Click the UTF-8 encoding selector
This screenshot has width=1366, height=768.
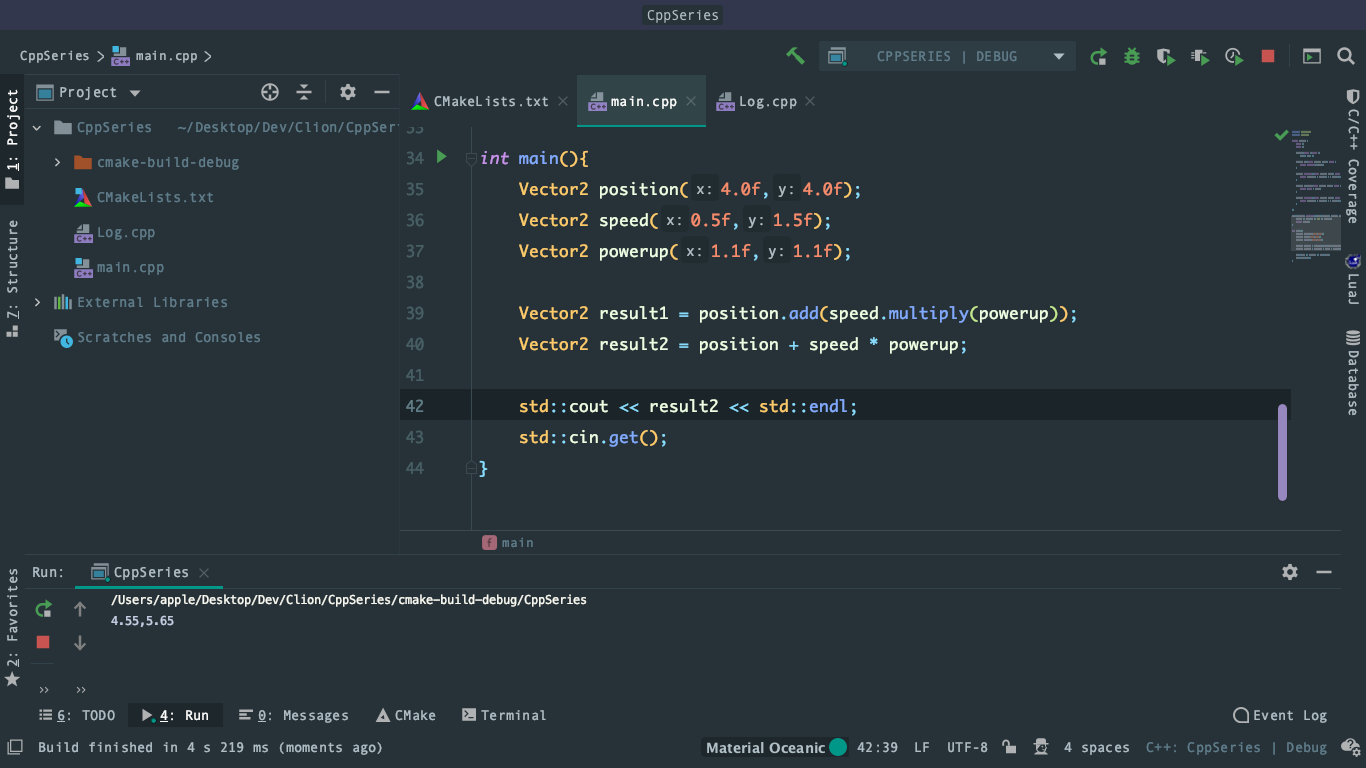[x=967, y=747]
